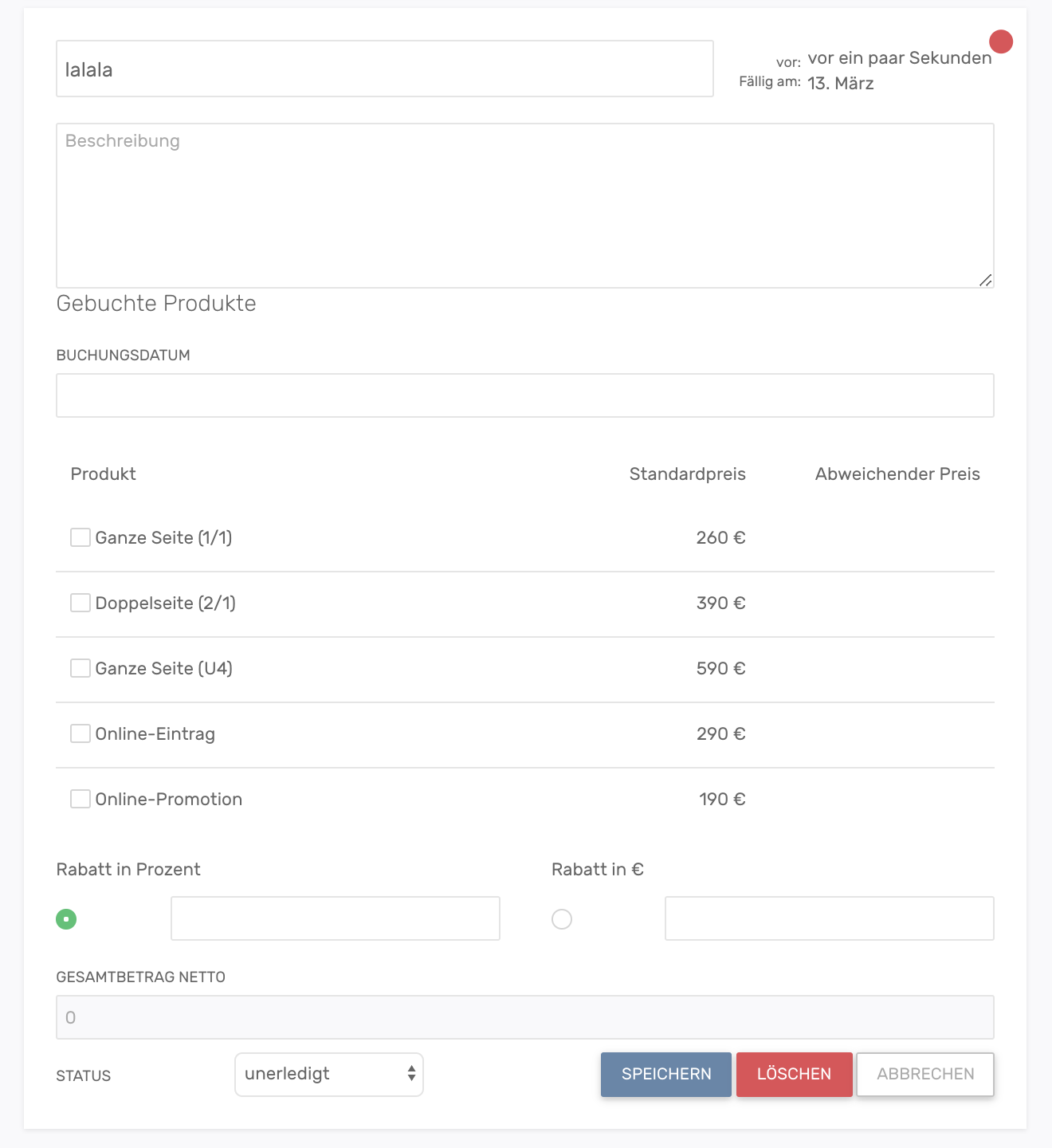Focus the title field containing lalala
Viewport: 1052px width, 1148px height.
click(384, 69)
